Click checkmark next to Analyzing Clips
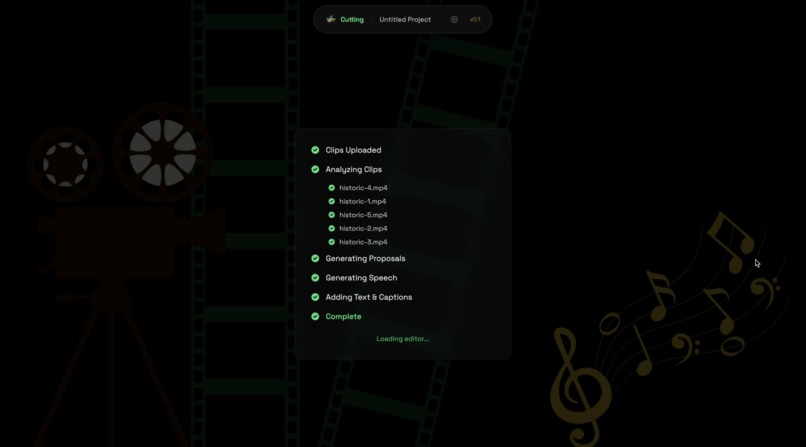The height and width of the screenshot is (447, 806). (315, 170)
